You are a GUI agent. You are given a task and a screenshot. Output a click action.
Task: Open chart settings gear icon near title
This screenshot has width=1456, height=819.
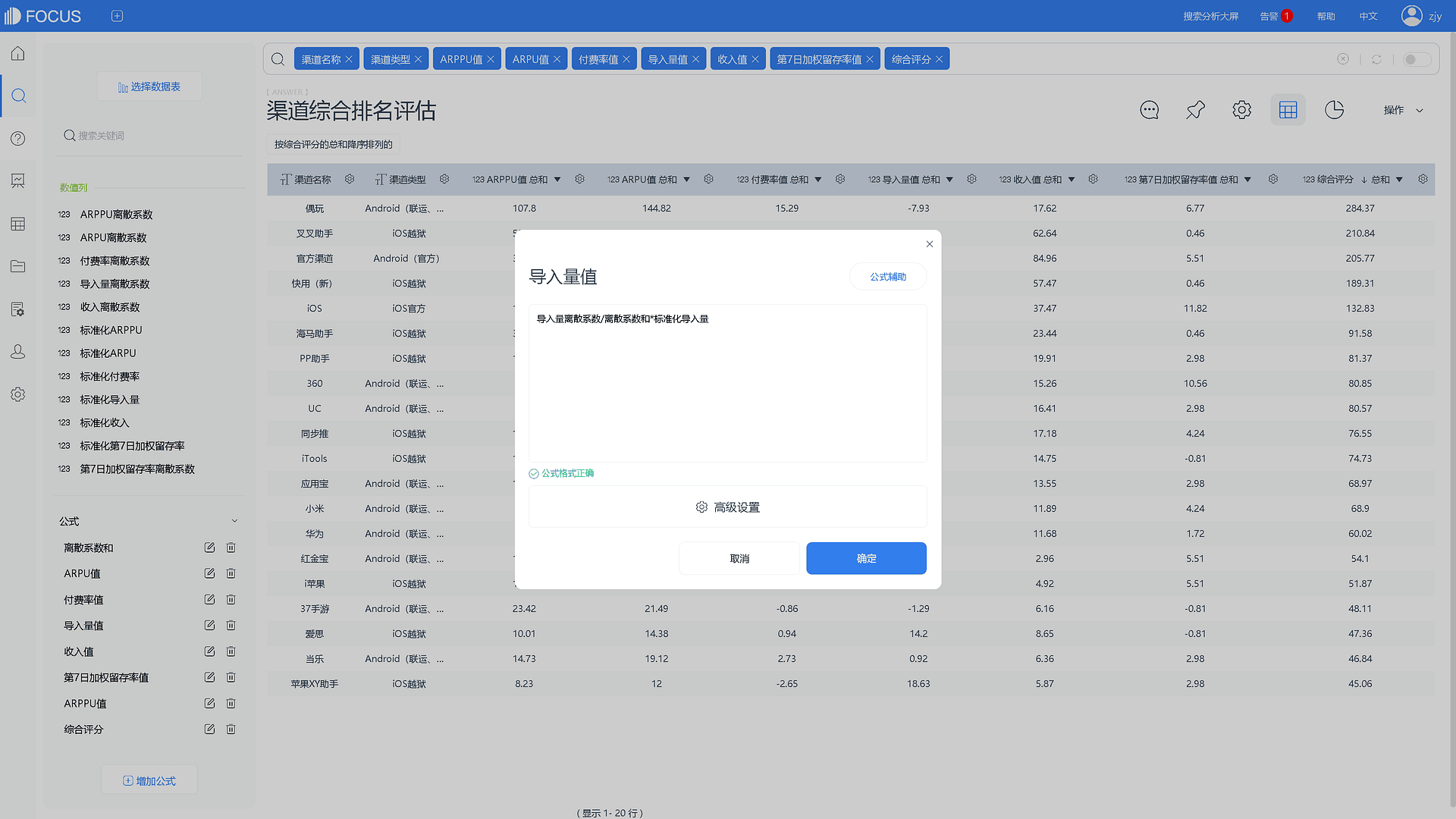[x=1242, y=110]
